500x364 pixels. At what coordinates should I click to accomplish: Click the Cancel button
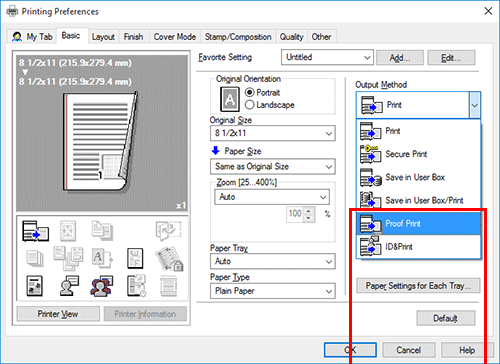tap(409, 350)
